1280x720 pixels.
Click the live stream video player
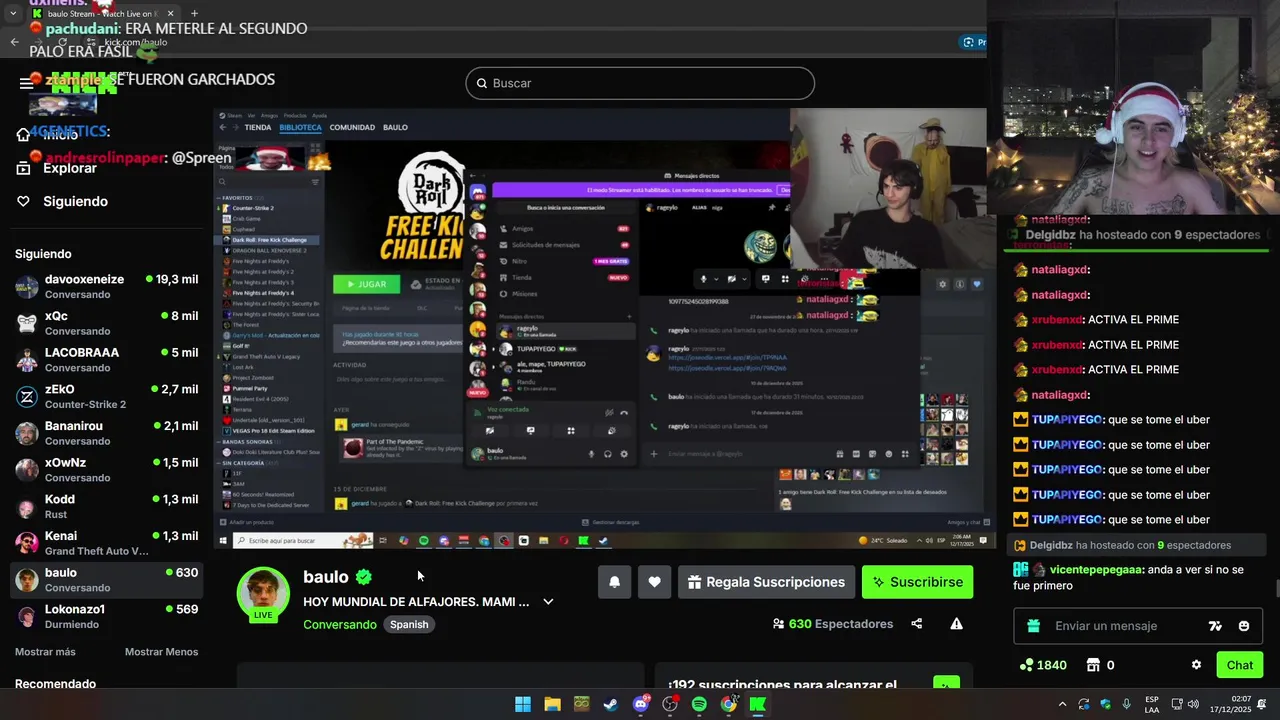tap(605, 328)
